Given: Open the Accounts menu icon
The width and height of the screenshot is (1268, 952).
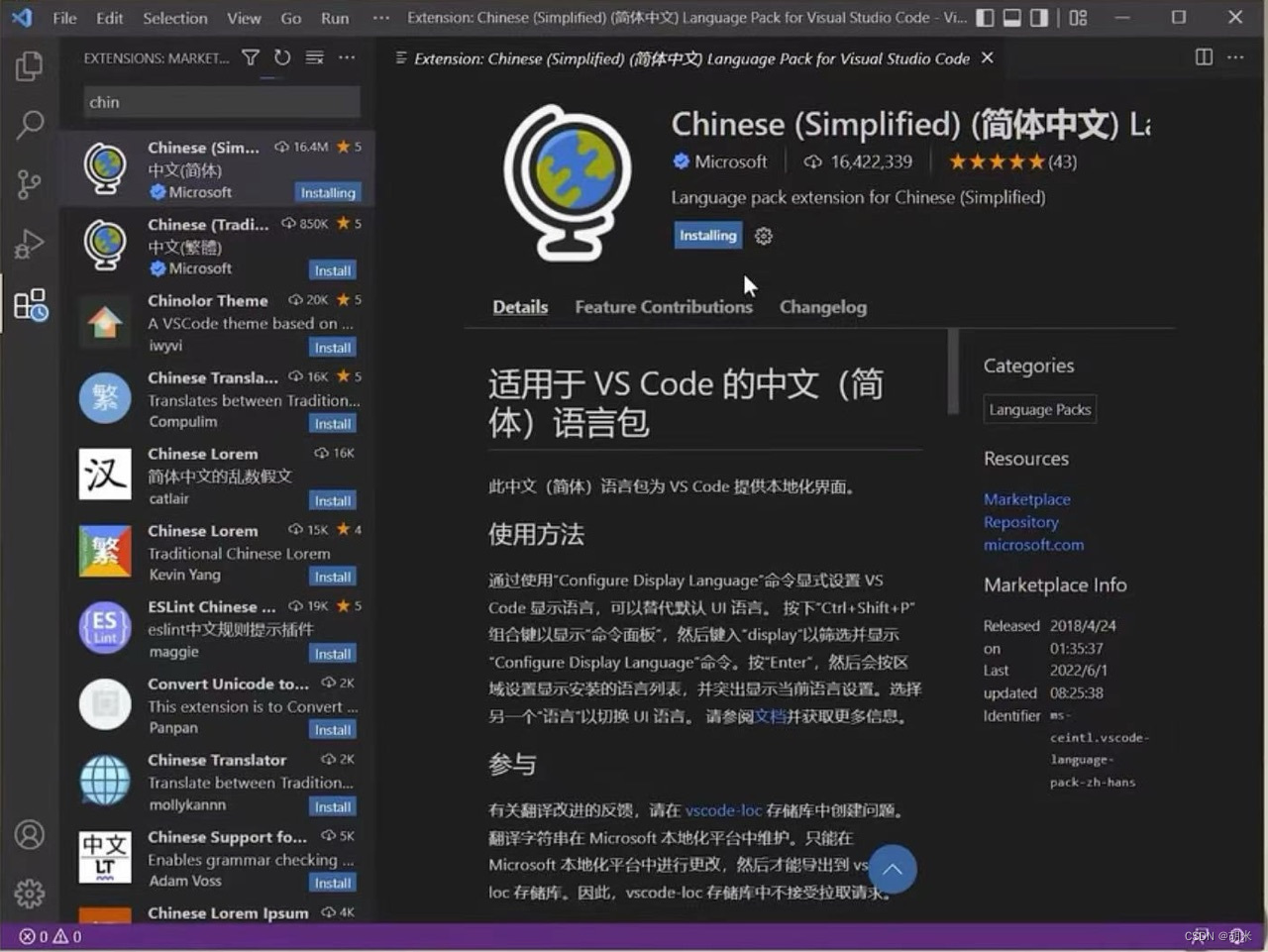Looking at the screenshot, I should (x=30, y=835).
